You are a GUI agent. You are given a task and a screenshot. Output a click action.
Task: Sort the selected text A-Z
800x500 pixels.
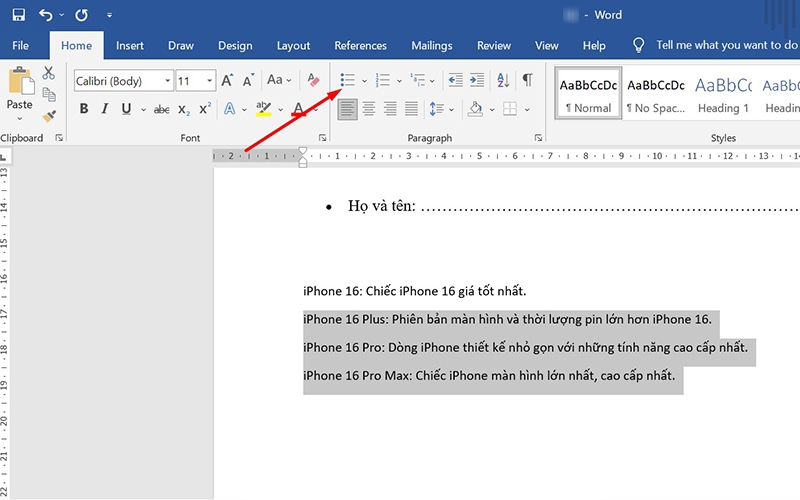[x=503, y=80]
